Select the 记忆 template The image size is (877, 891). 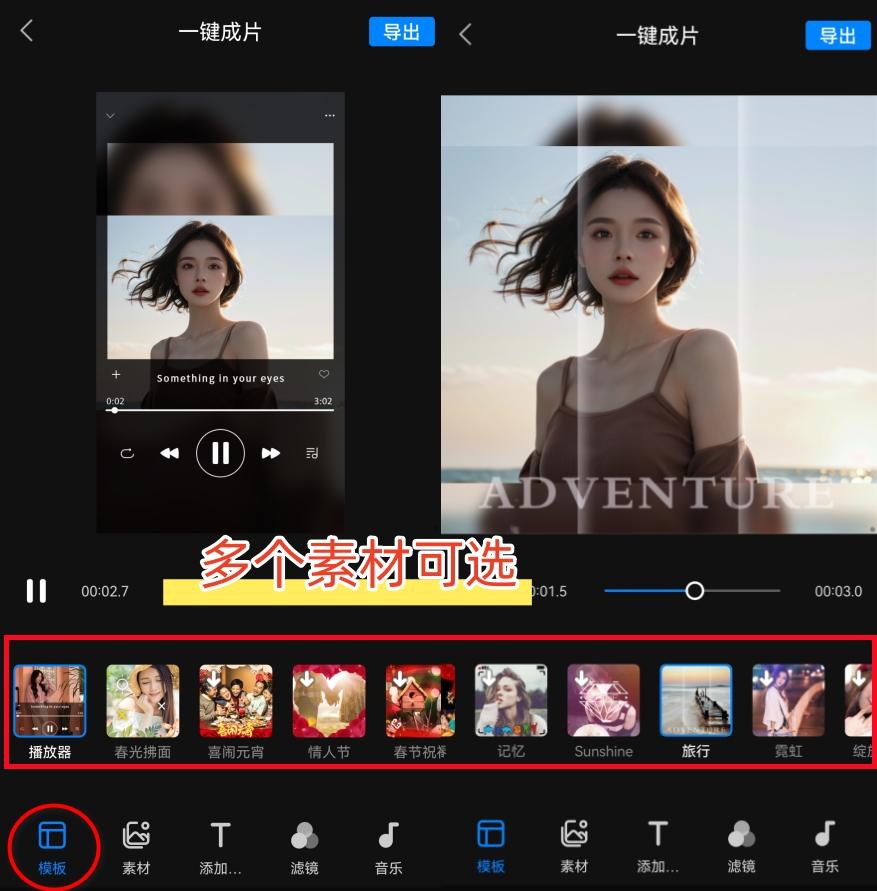click(x=511, y=700)
